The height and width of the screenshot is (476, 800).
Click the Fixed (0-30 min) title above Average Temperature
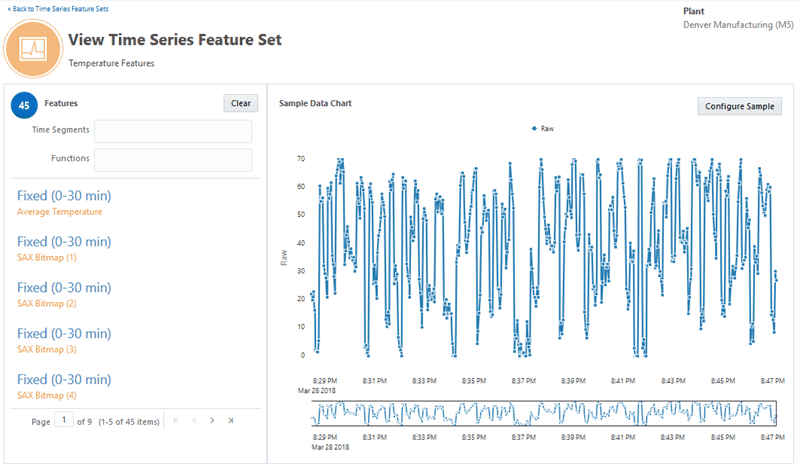coord(64,196)
